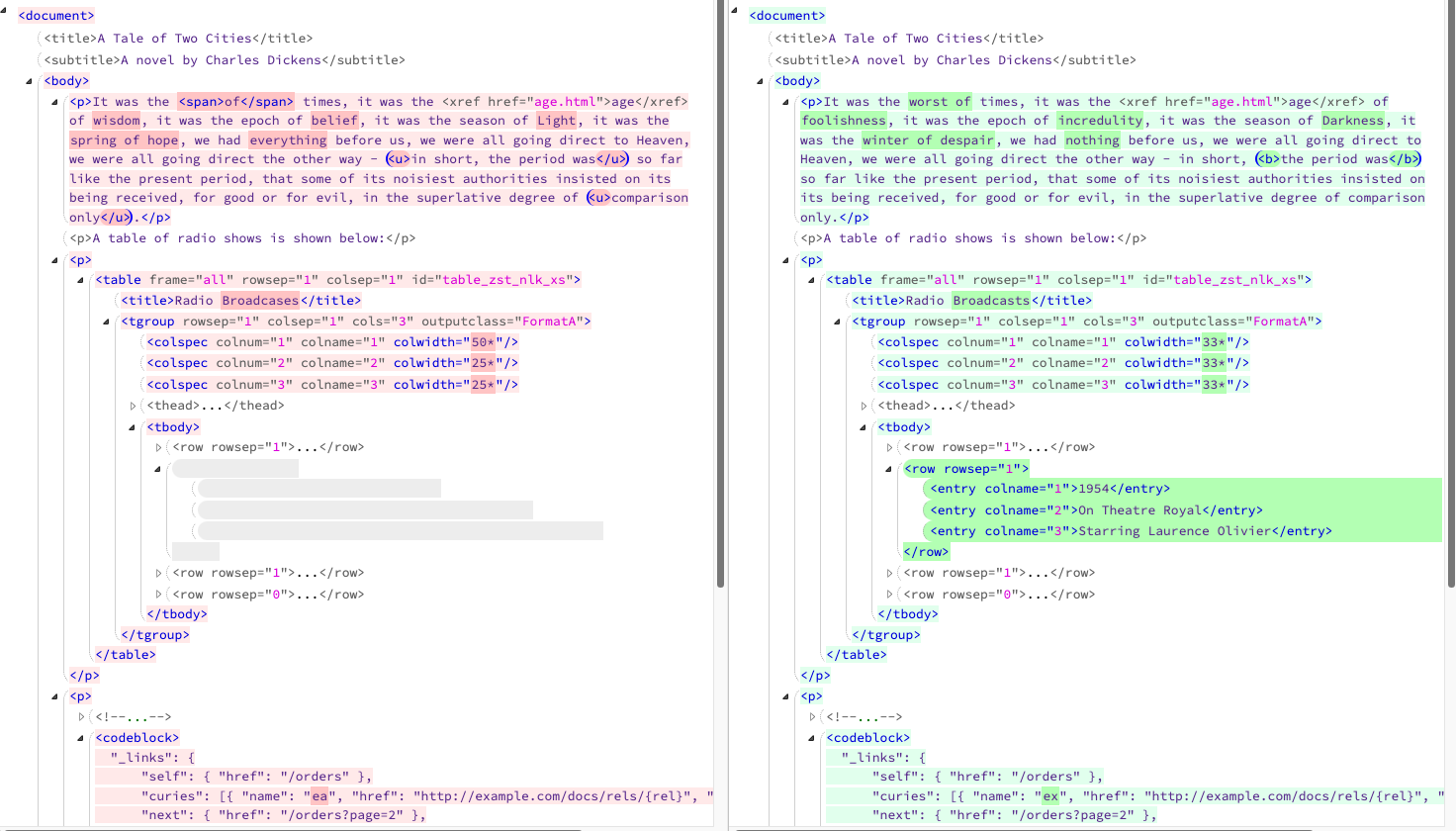Expand the thead node in right pane

(864, 406)
